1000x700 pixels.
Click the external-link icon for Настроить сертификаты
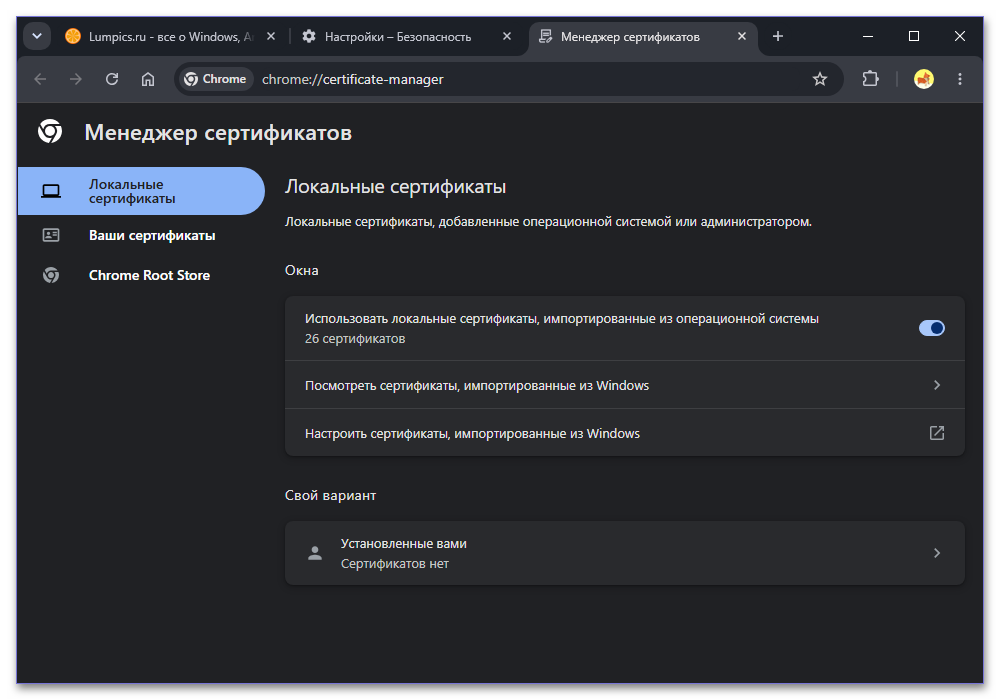pos(937,433)
